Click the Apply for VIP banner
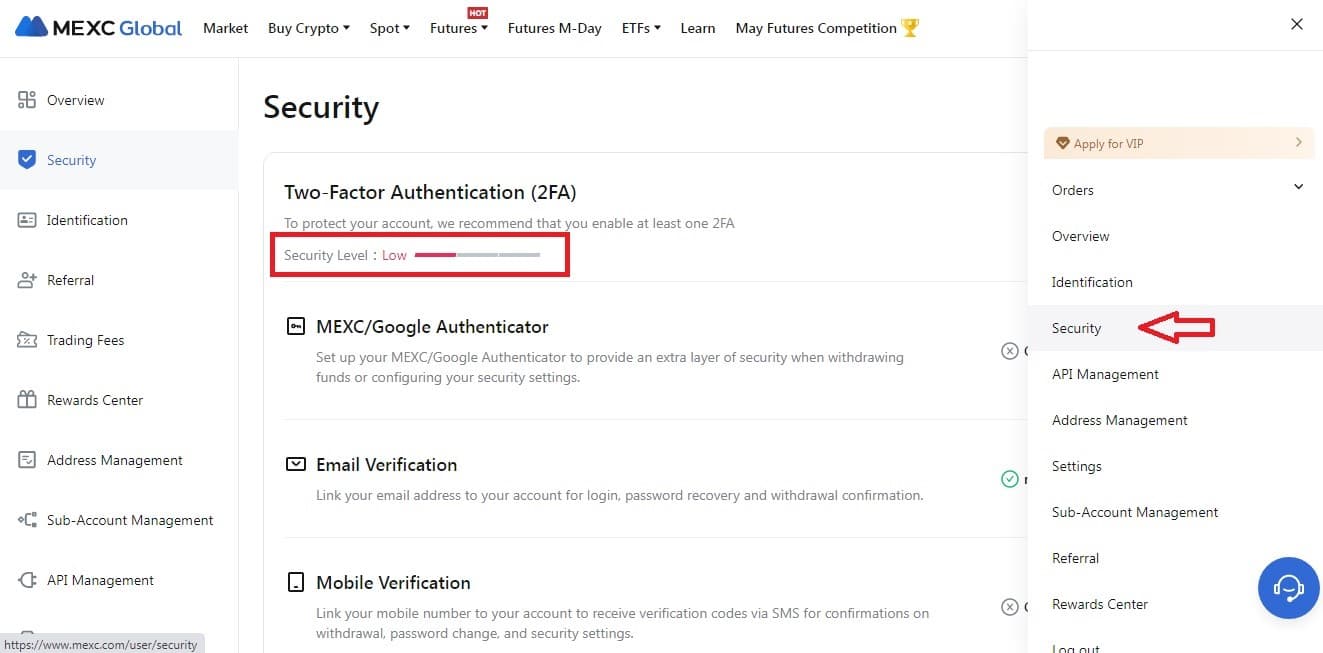The image size is (1323, 653). (1179, 143)
